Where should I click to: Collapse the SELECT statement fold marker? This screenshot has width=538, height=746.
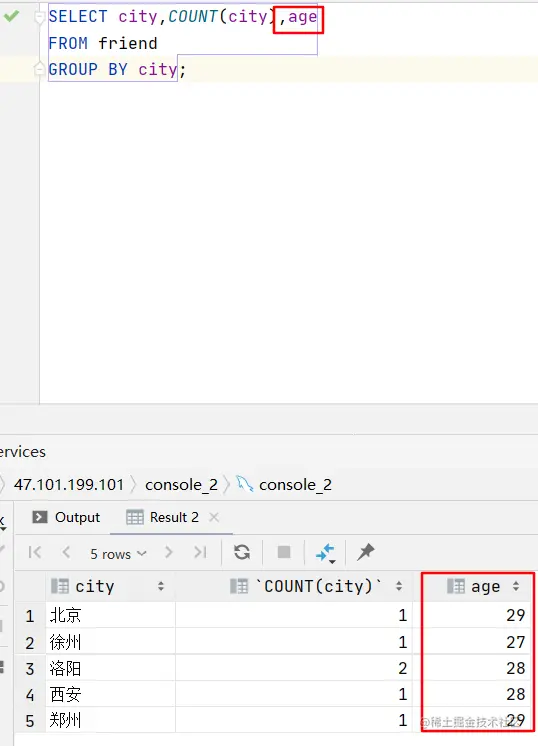[39, 17]
